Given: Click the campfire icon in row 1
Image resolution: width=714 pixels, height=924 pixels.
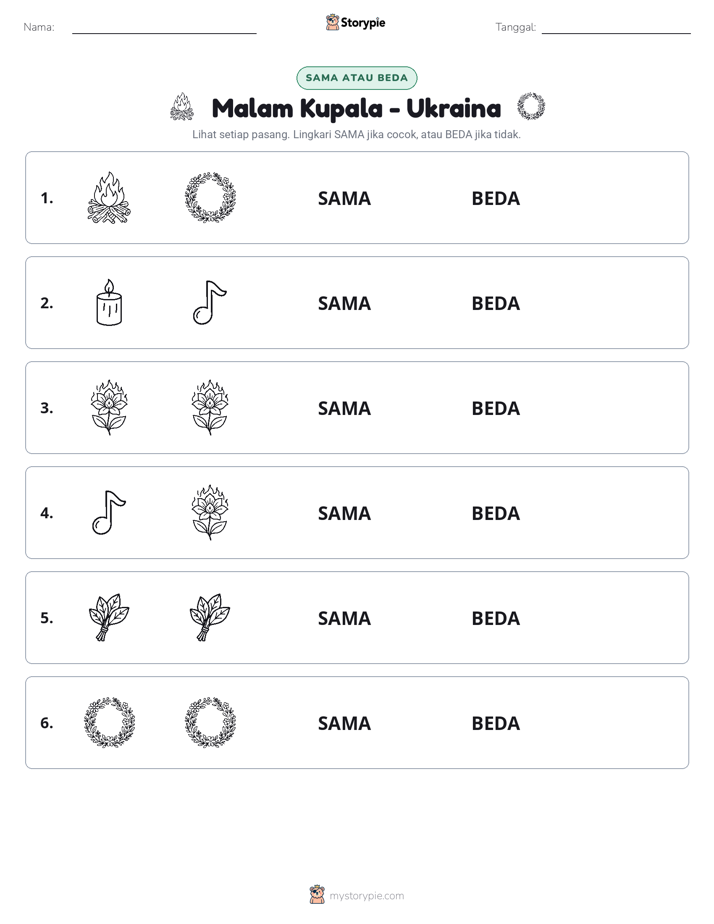Looking at the screenshot, I should point(109,198).
